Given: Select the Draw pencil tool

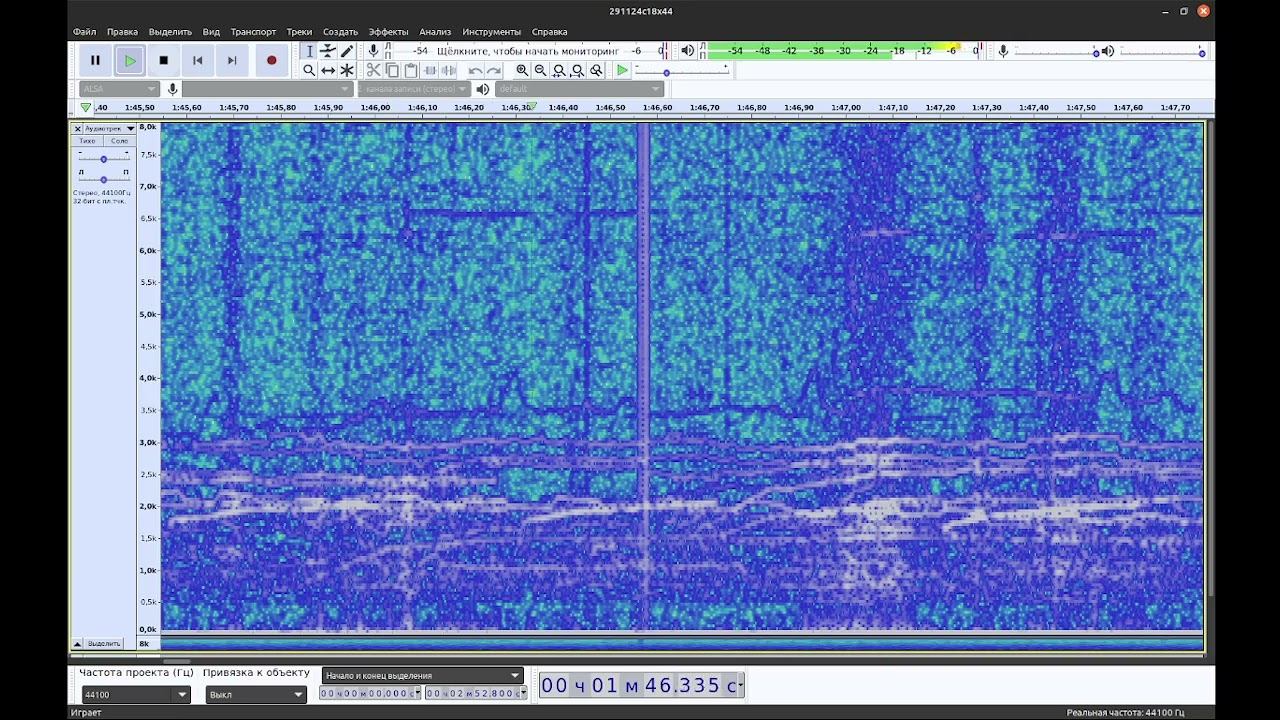Looking at the screenshot, I should coord(347,51).
